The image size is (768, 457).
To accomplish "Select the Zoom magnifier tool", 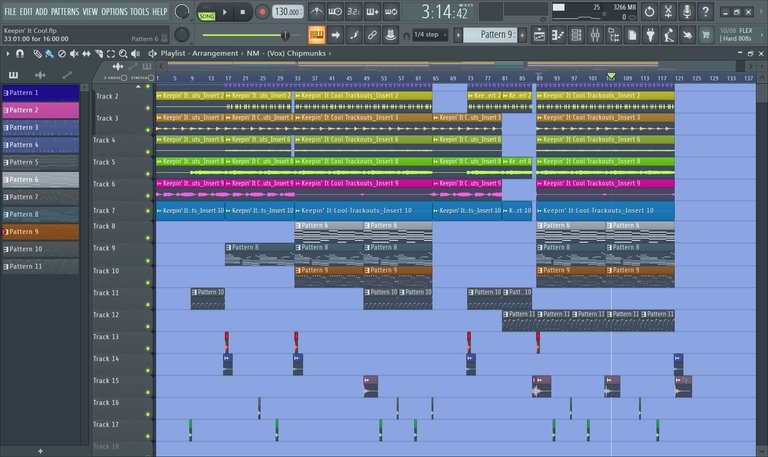I will point(123,53).
